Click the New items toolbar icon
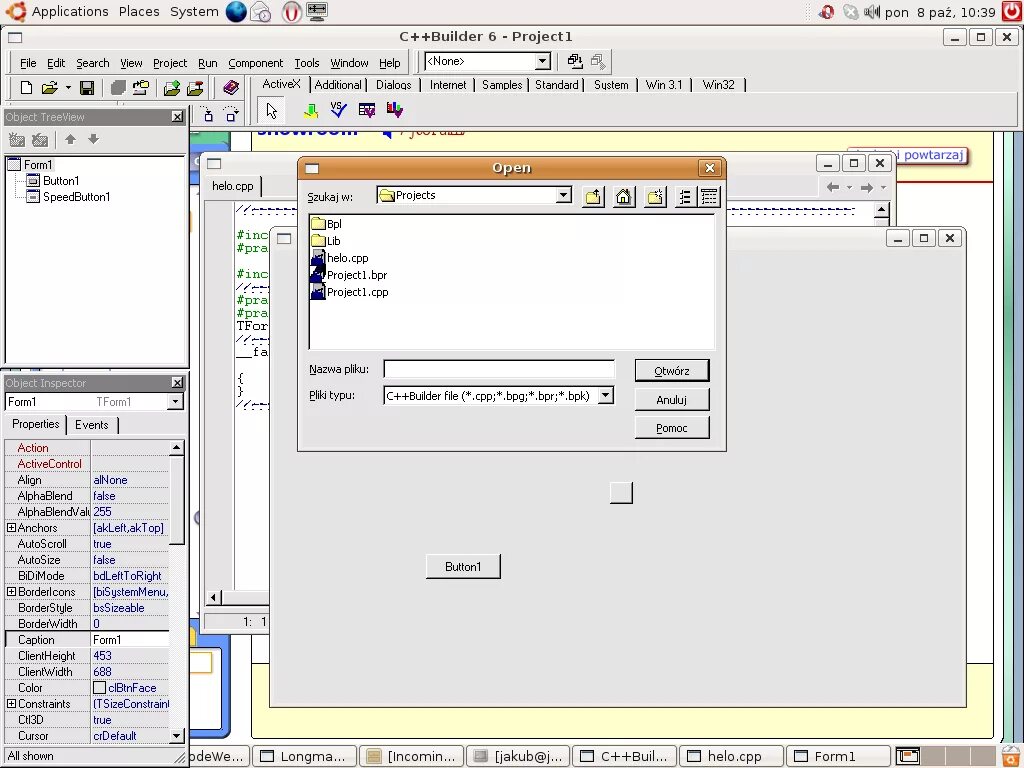Image resolution: width=1024 pixels, height=768 pixels. tap(26, 88)
